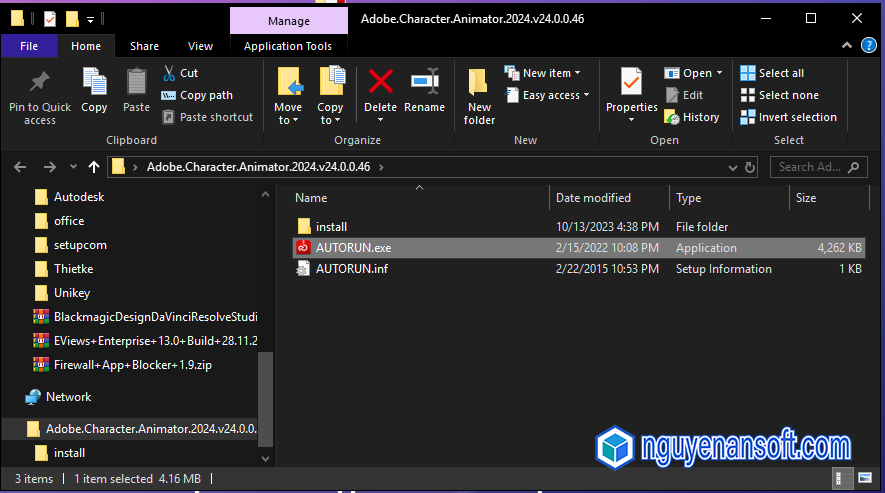
Task: Open the New item dropdown
Action: coord(543,73)
